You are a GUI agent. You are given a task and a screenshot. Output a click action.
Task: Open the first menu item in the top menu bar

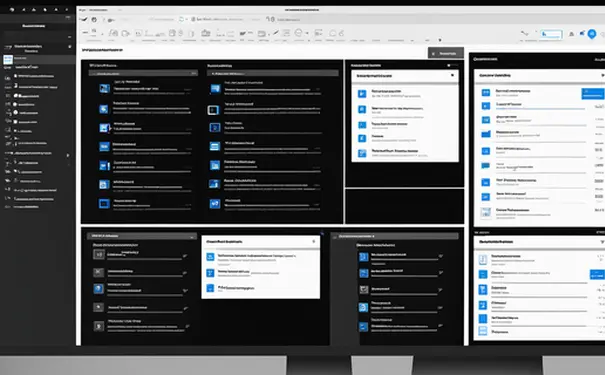(x=82, y=10)
